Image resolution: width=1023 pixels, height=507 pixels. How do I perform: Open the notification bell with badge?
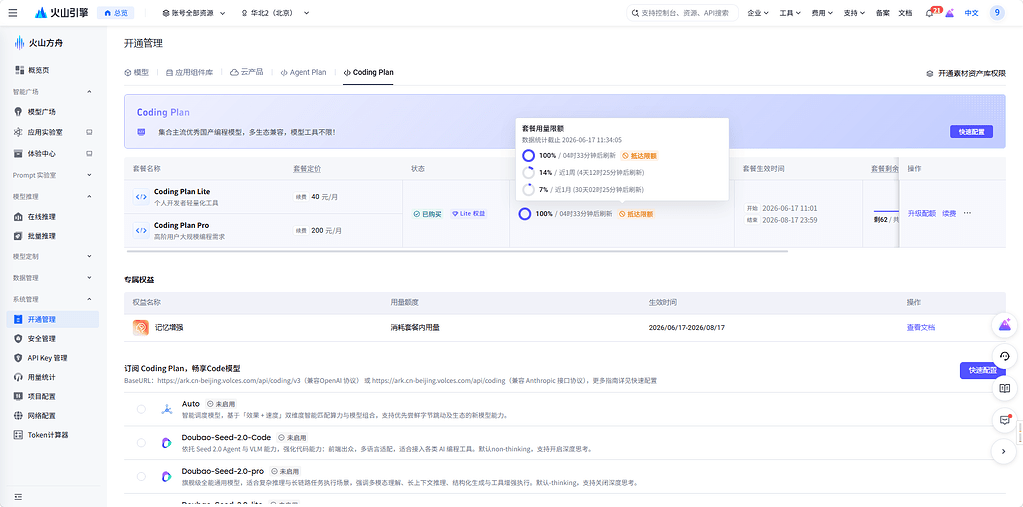pos(929,13)
